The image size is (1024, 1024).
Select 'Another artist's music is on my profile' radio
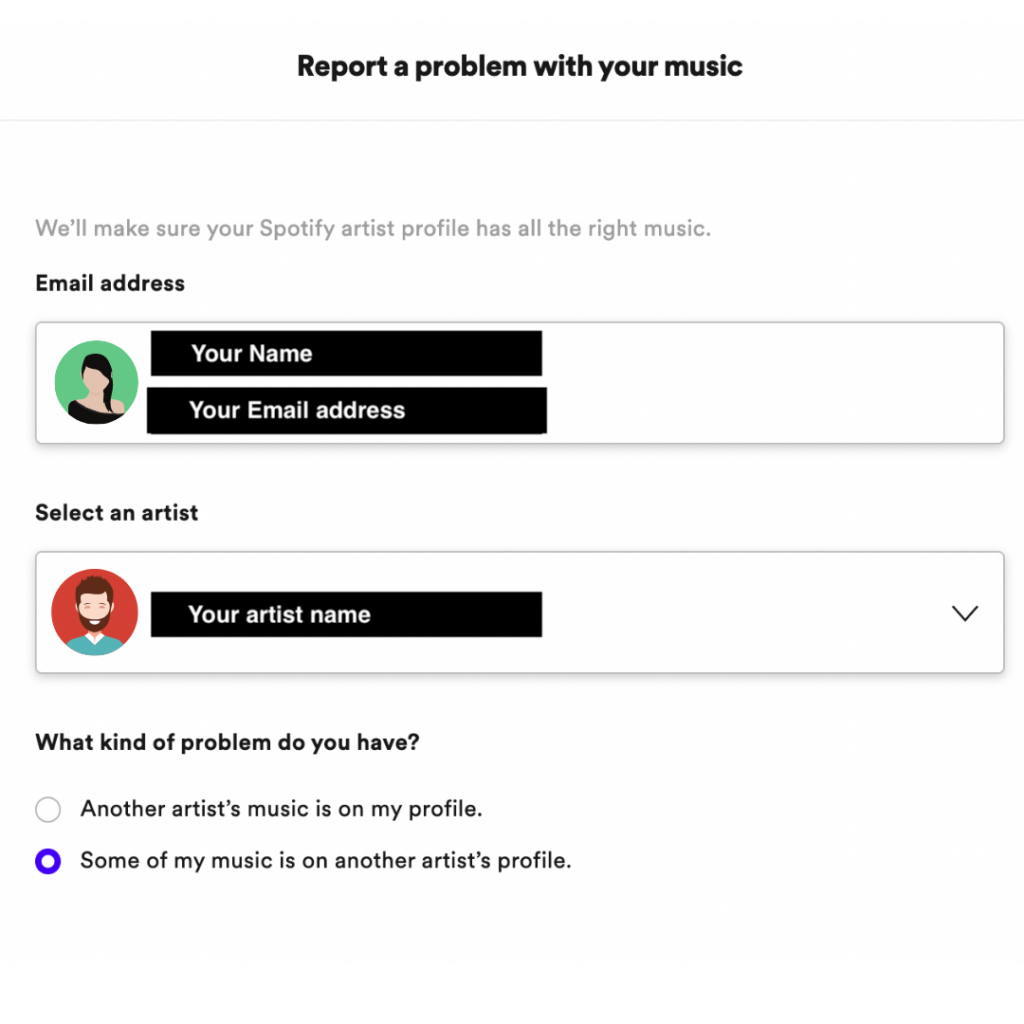point(48,809)
